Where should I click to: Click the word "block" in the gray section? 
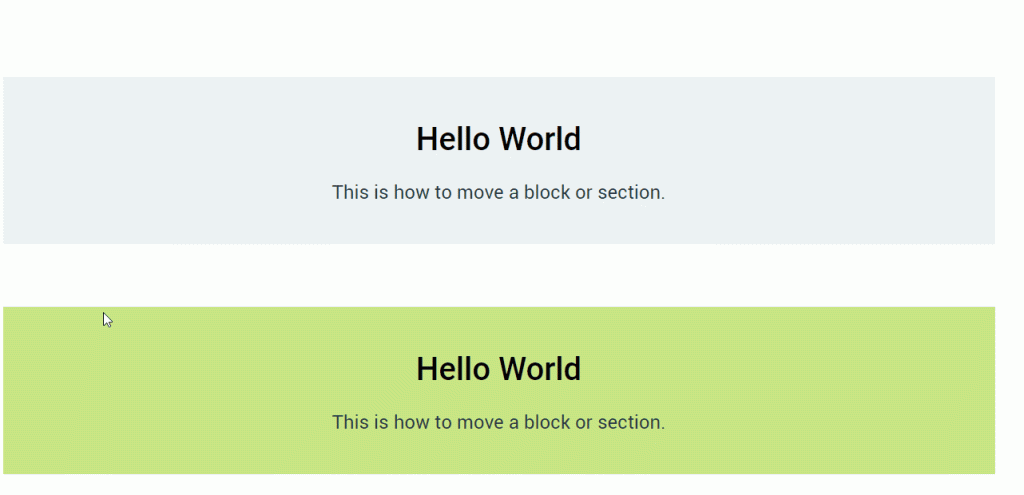click(546, 192)
